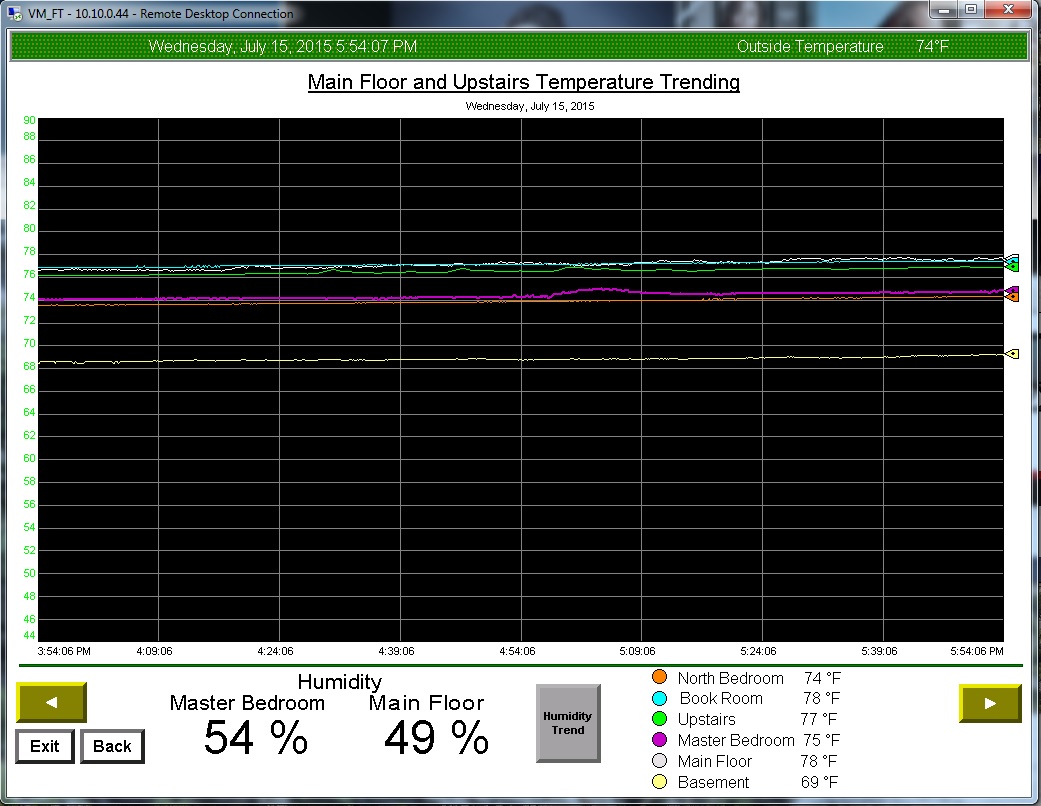
Task: Click the cyan Book Room legend dot
Action: click(x=659, y=699)
